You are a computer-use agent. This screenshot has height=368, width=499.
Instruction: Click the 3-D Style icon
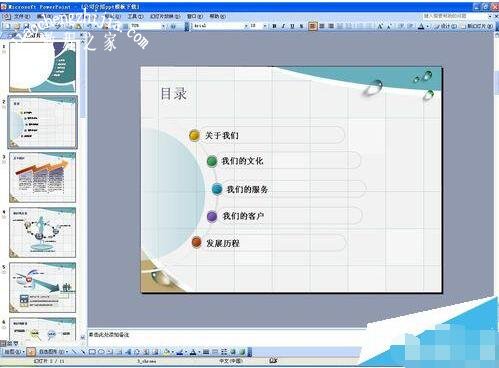(x=242, y=352)
